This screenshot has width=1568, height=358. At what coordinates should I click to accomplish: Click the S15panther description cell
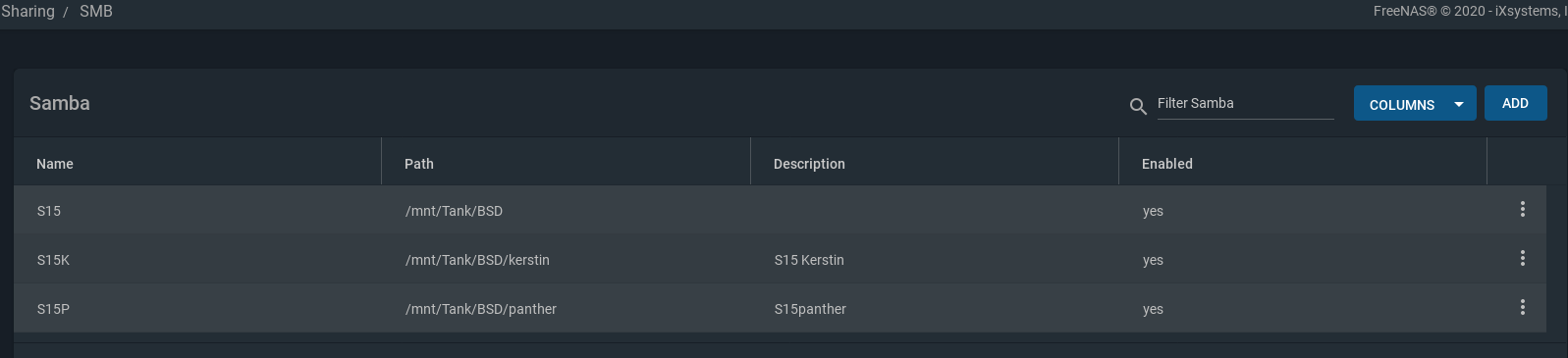(x=810, y=309)
